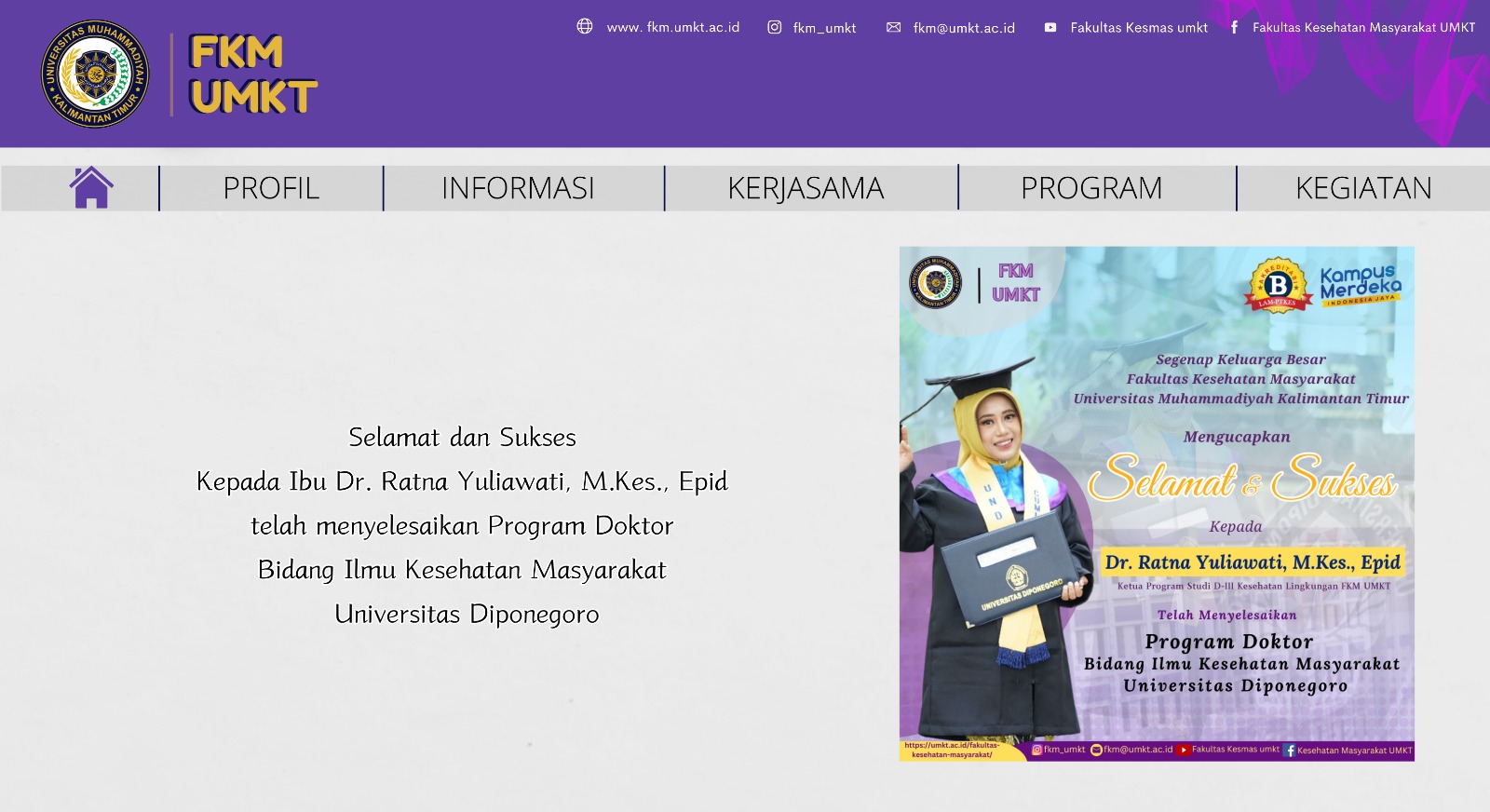1490x812 pixels.
Task: Click text 'telah menyelesaikan Program Doktor'
Action: click(x=462, y=525)
